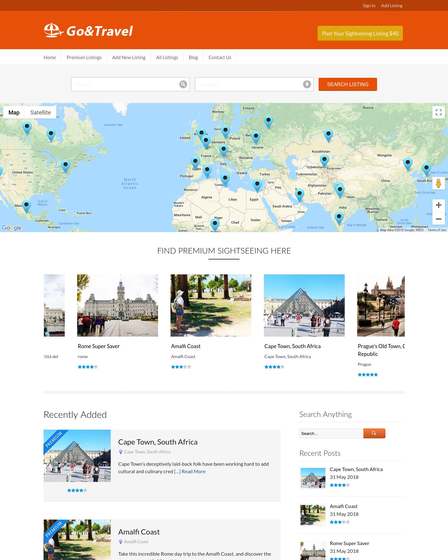Open Cape Town thumbnail in Recent Posts
This screenshot has width=448, height=560.
click(x=313, y=478)
